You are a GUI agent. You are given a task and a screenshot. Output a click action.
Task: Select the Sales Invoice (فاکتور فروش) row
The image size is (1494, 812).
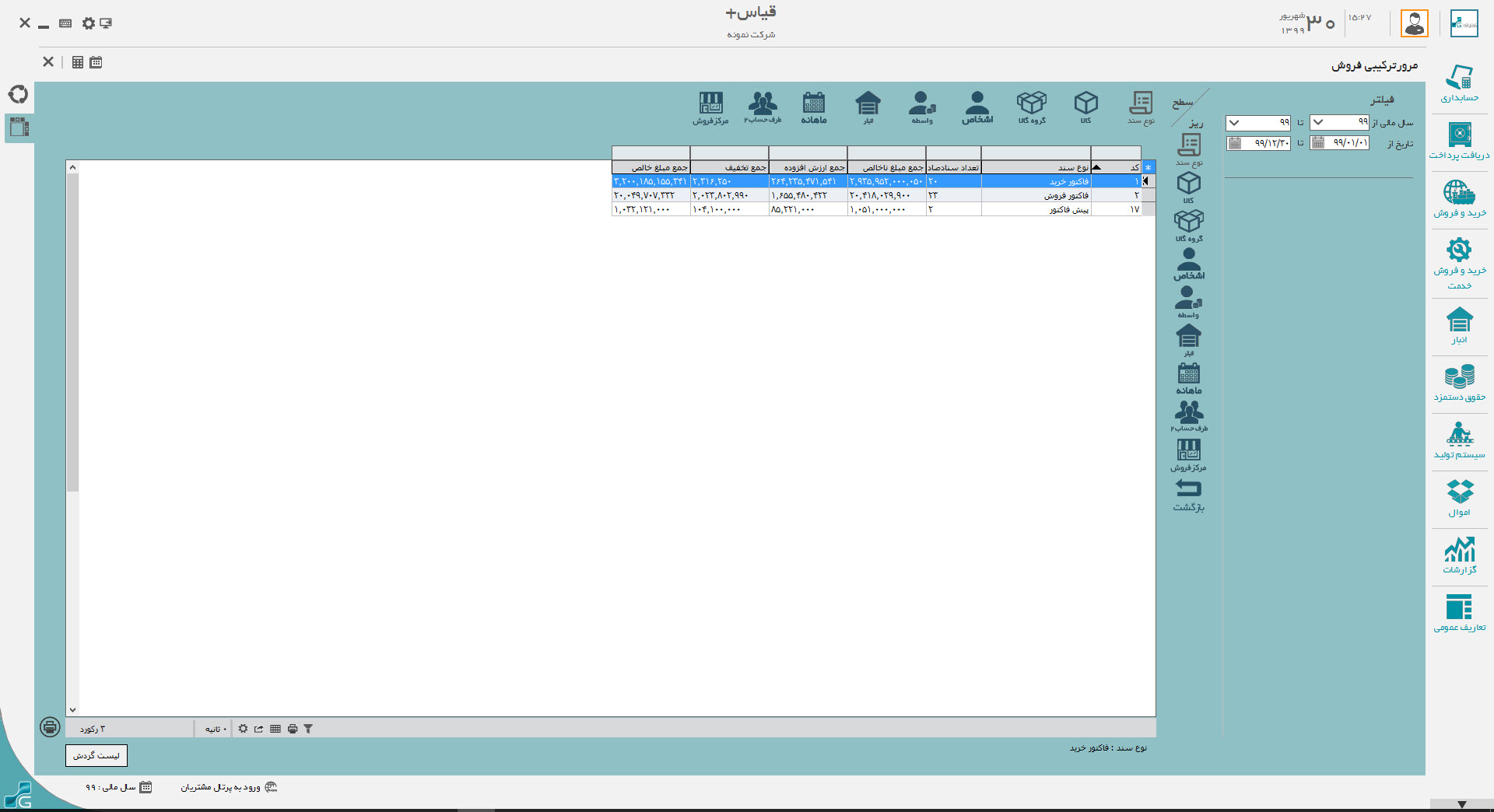click(x=877, y=195)
